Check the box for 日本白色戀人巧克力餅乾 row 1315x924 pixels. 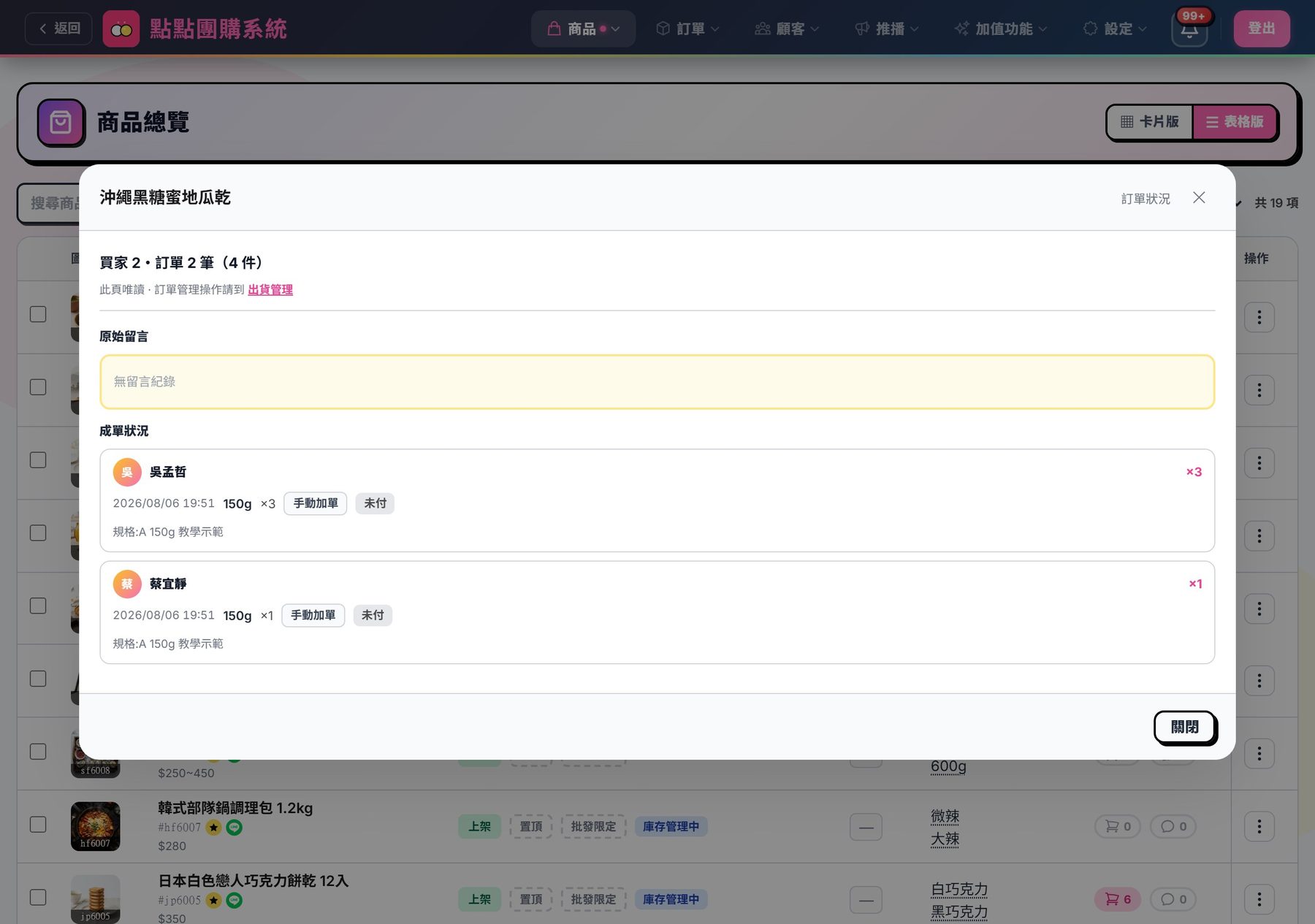pos(38,897)
